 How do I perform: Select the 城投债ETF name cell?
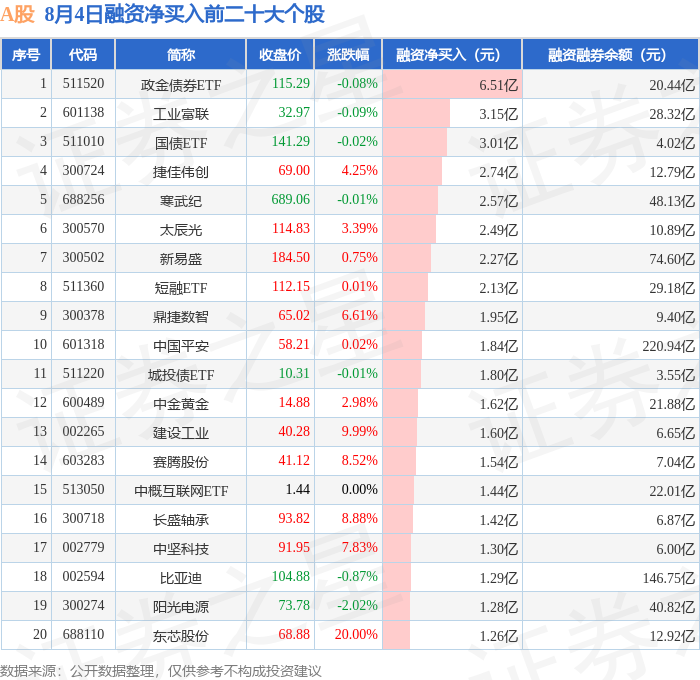click(x=181, y=375)
